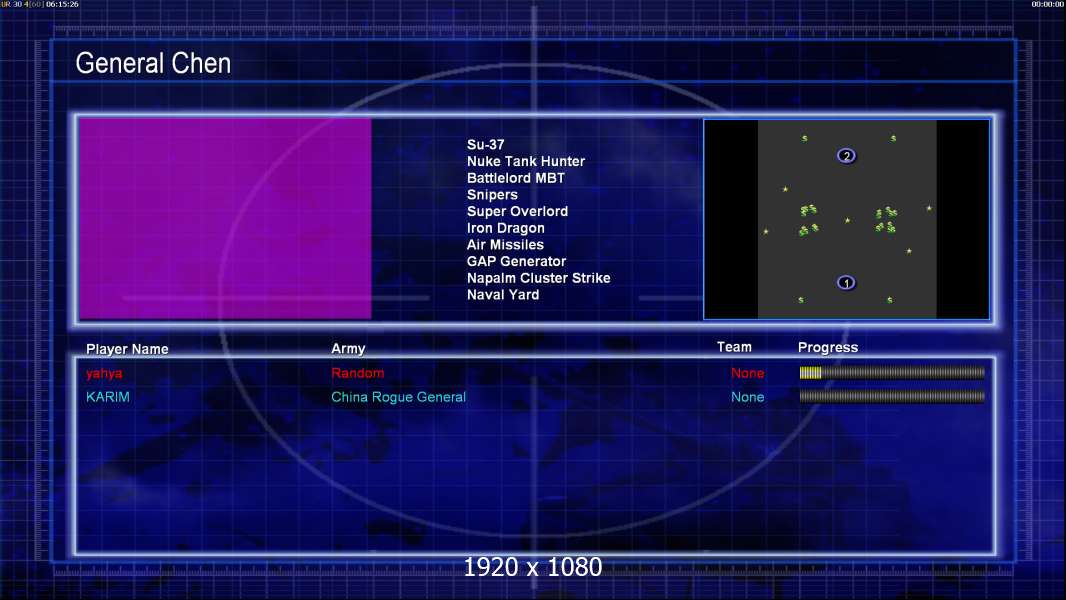
Task: Click the "Team" column header
Action: click(x=734, y=347)
